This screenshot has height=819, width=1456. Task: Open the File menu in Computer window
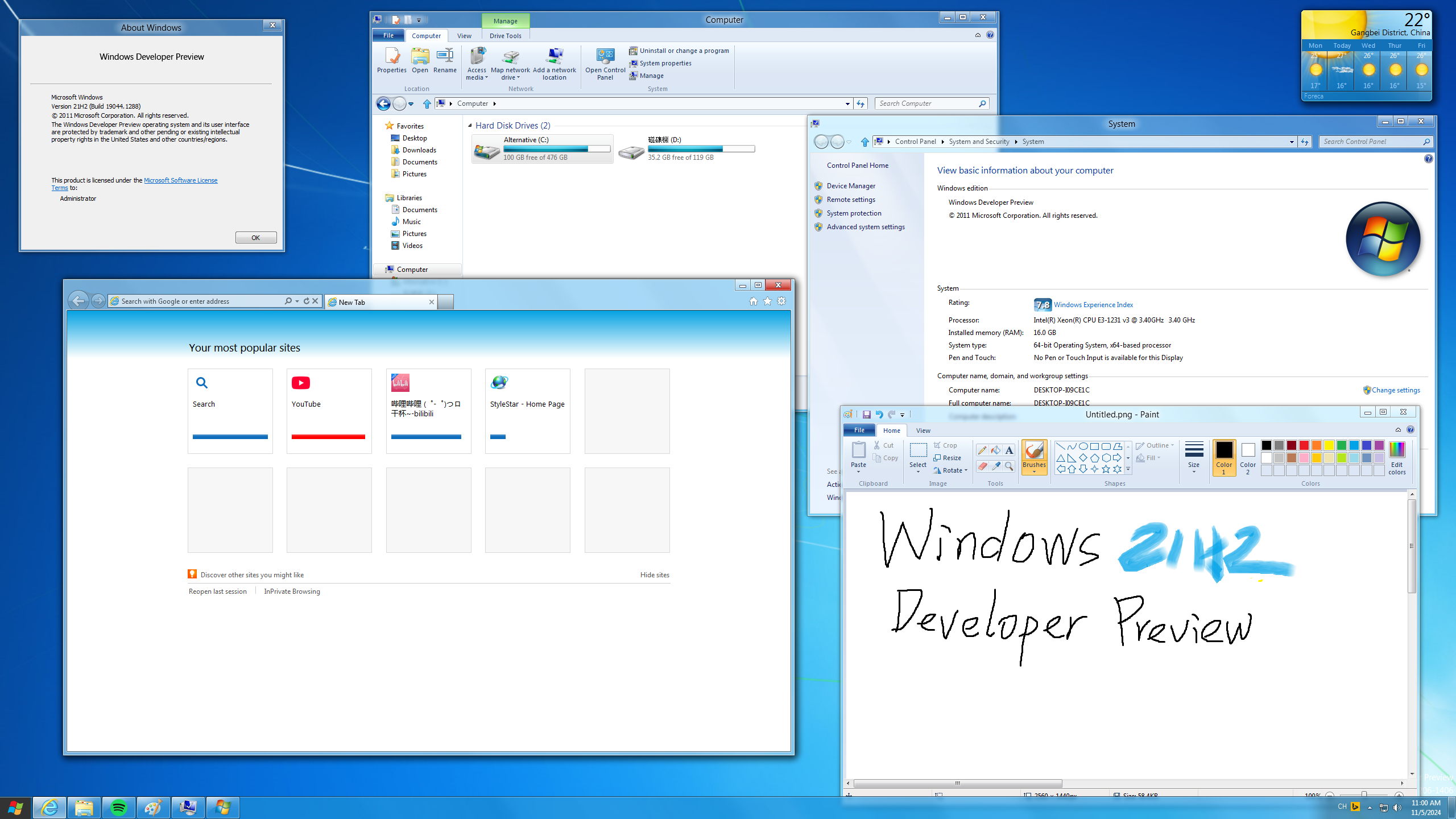[x=388, y=36]
